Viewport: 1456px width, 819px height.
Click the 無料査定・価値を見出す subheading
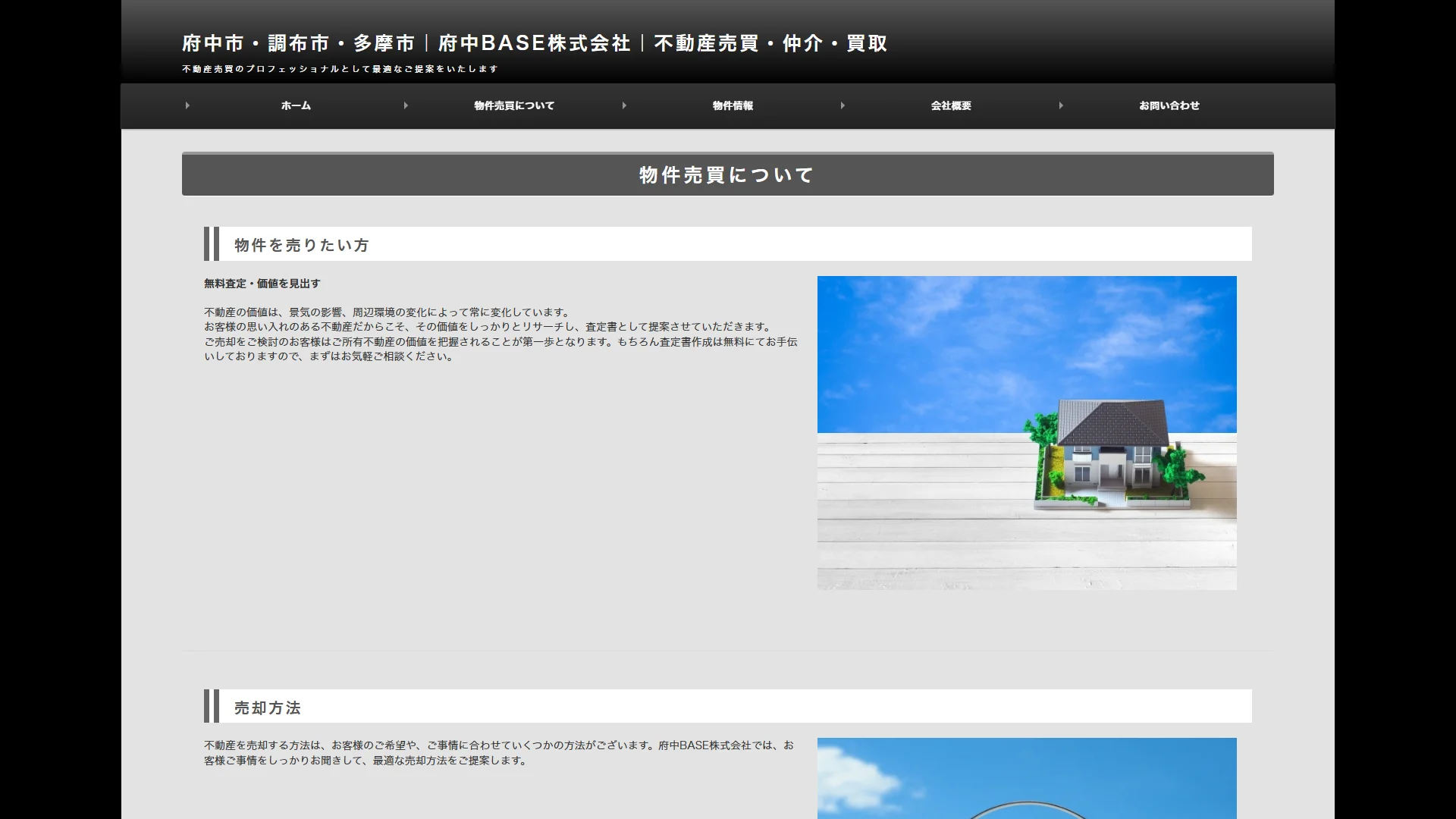coord(262,284)
